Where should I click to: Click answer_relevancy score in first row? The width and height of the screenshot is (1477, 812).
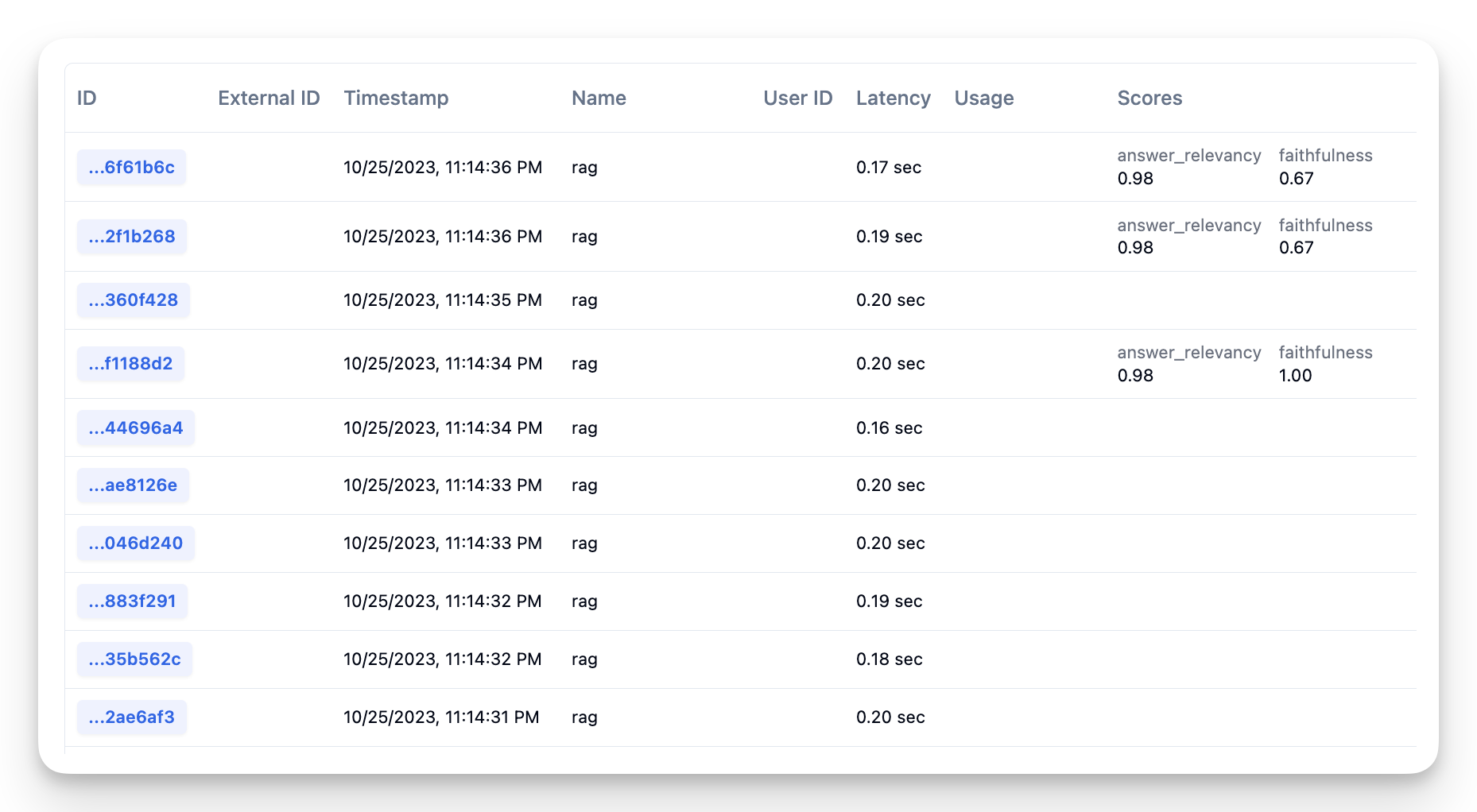coord(1135,179)
